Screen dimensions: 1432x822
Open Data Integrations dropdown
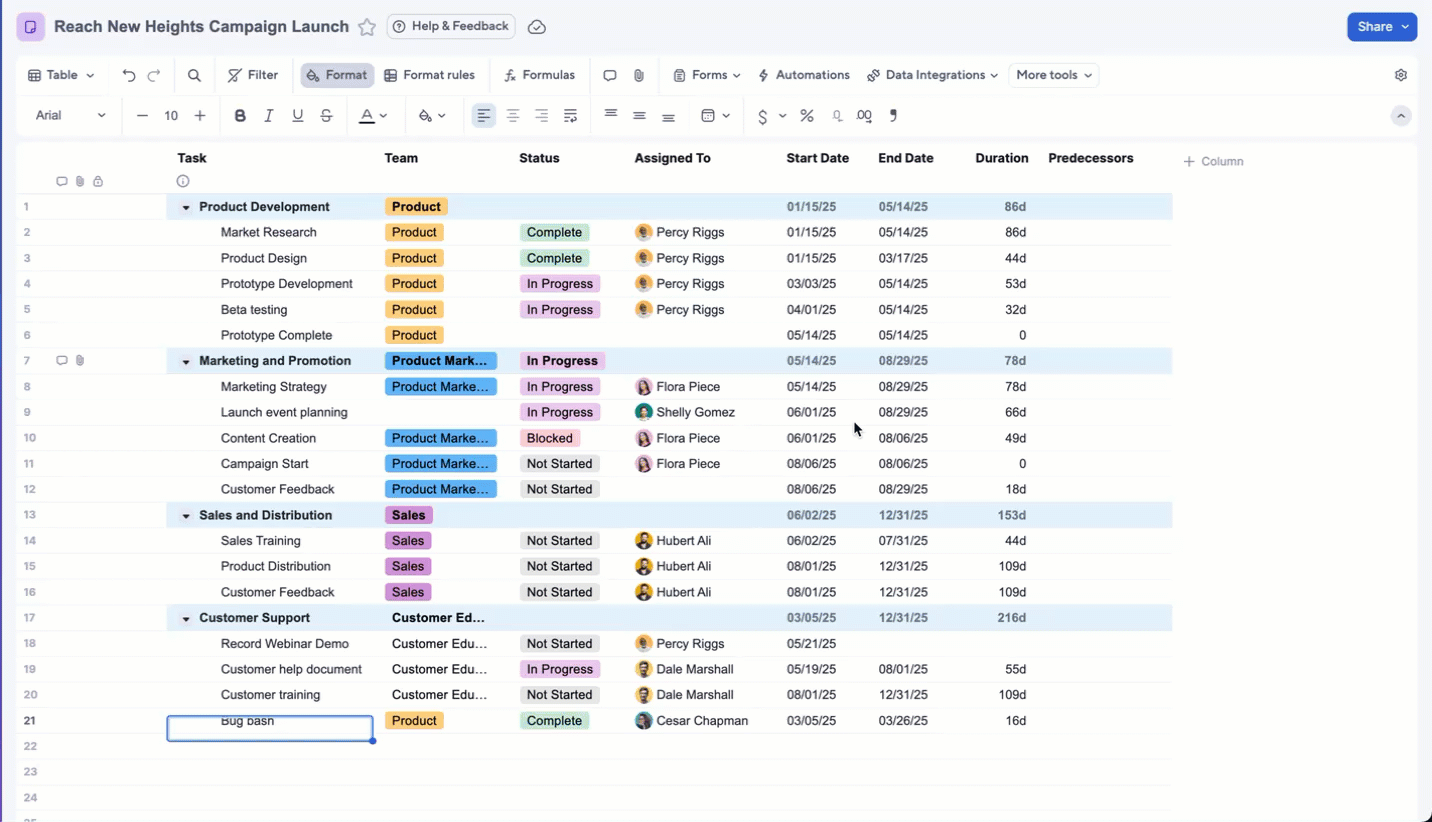point(932,75)
